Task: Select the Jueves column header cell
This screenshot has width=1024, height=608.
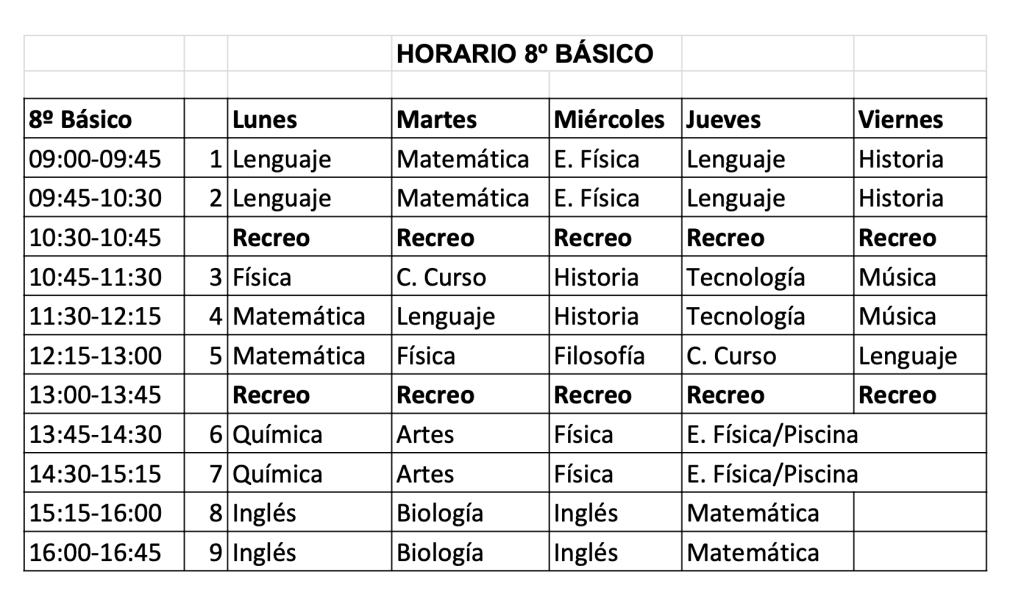Action: [x=767, y=120]
